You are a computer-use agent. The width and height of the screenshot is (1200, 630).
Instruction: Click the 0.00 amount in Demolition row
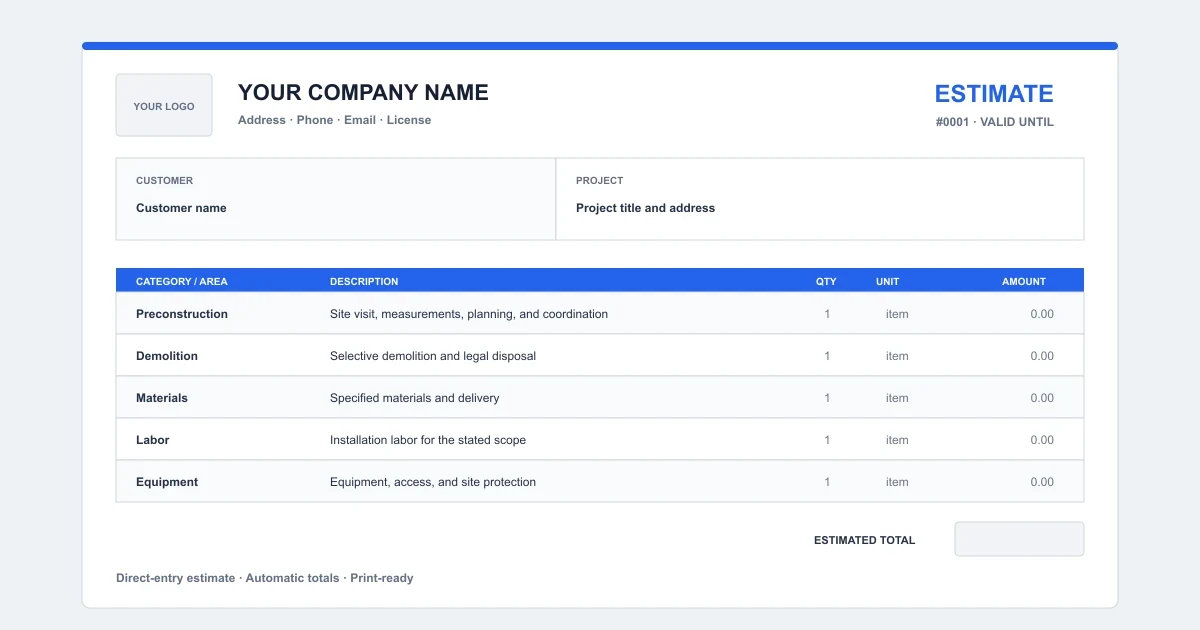(1042, 356)
